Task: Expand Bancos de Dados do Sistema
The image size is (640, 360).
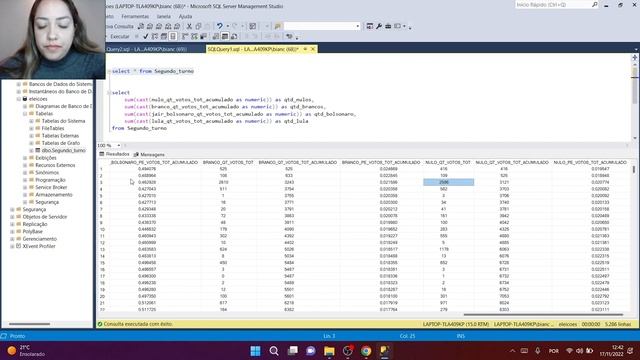Action: point(19,84)
